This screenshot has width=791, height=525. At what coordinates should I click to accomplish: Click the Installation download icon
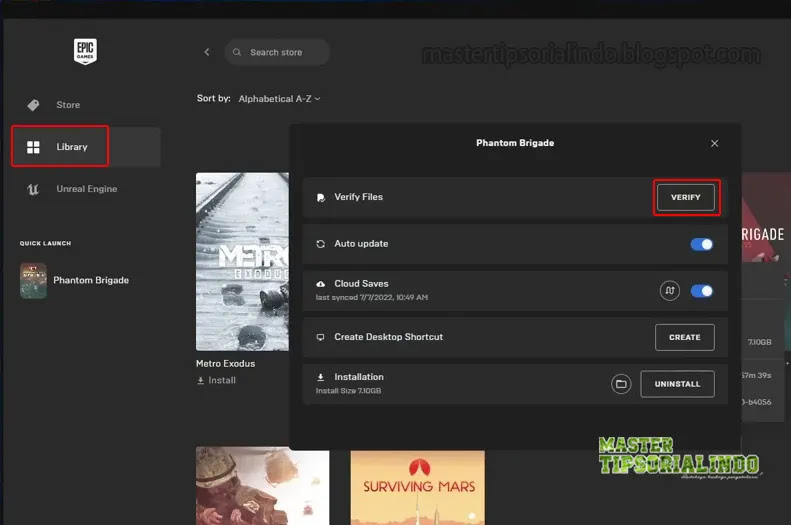click(x=320, y=377)
